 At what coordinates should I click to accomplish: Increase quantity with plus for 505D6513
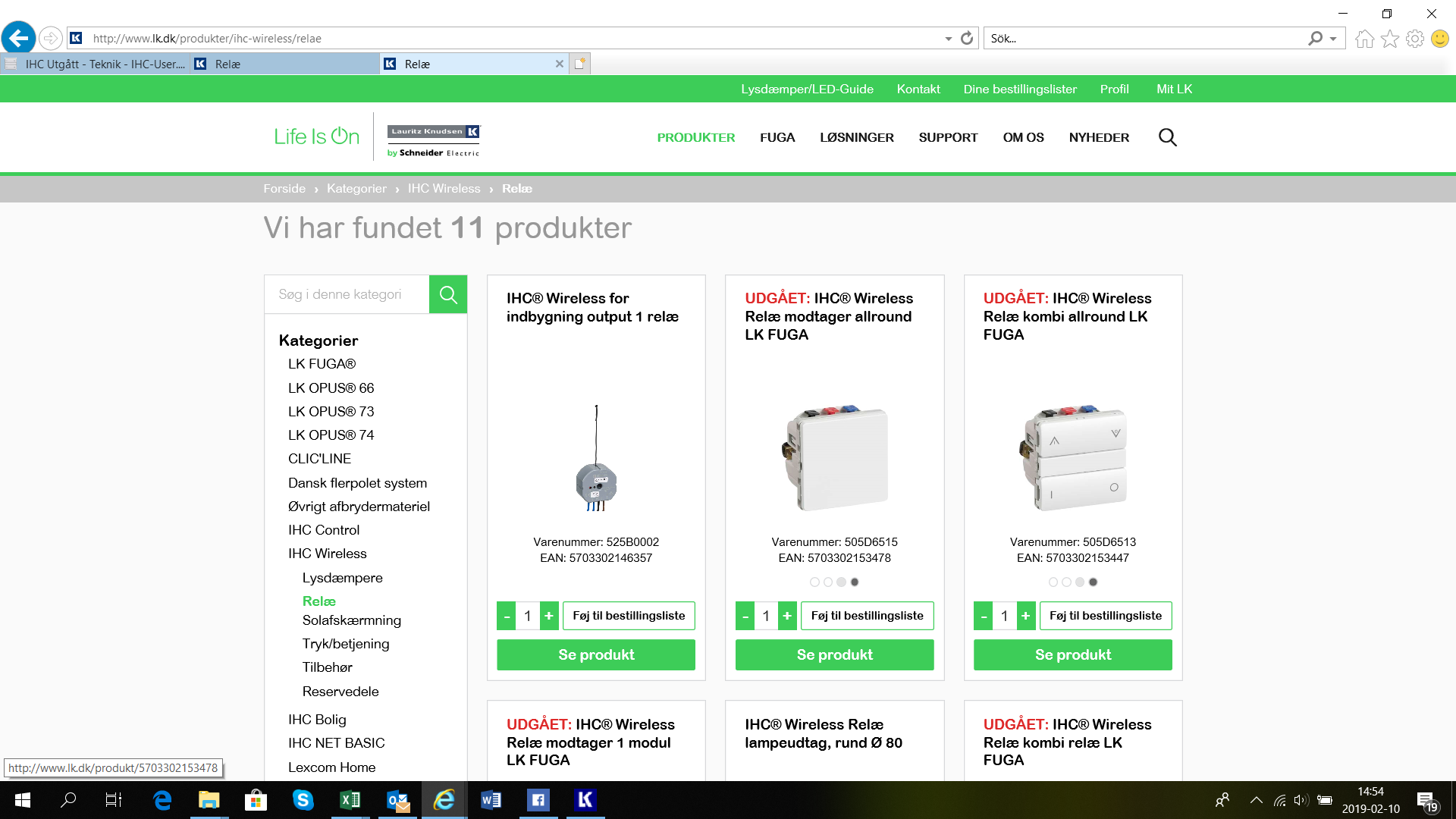pyautogui.click(x=1025, y=616)
